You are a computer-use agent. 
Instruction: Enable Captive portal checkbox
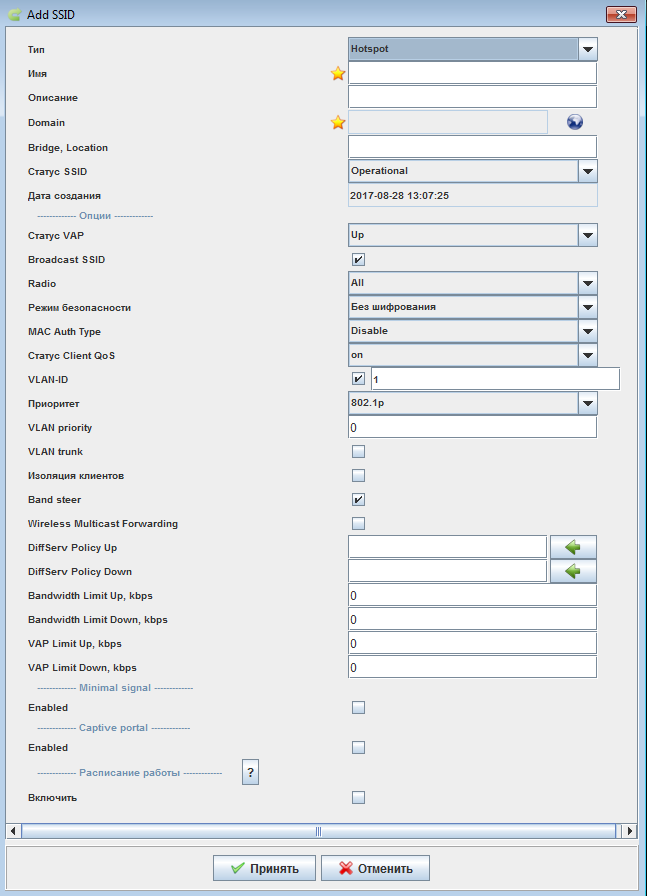tap(359, 748)
